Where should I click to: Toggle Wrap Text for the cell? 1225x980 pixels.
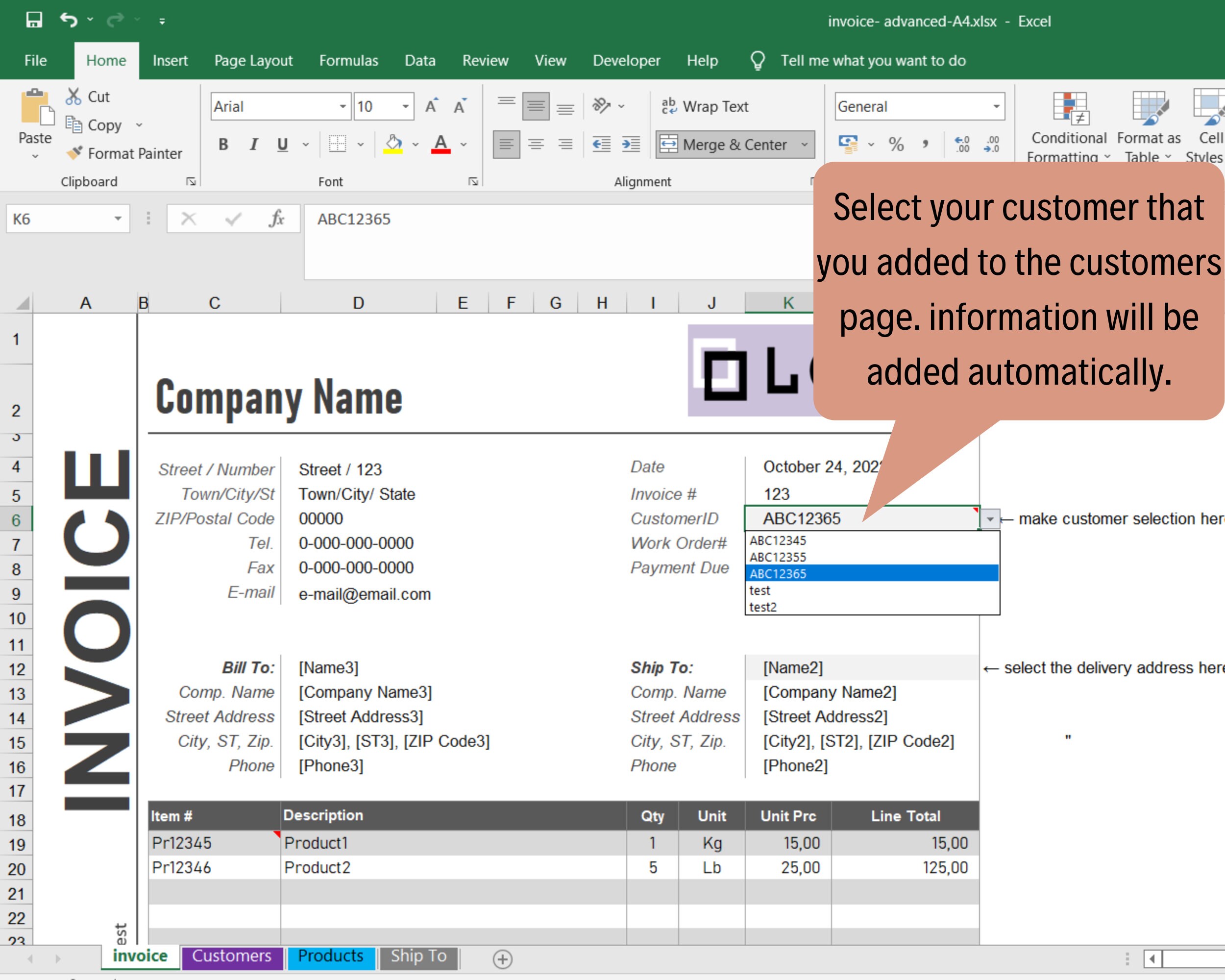(706, 106)
